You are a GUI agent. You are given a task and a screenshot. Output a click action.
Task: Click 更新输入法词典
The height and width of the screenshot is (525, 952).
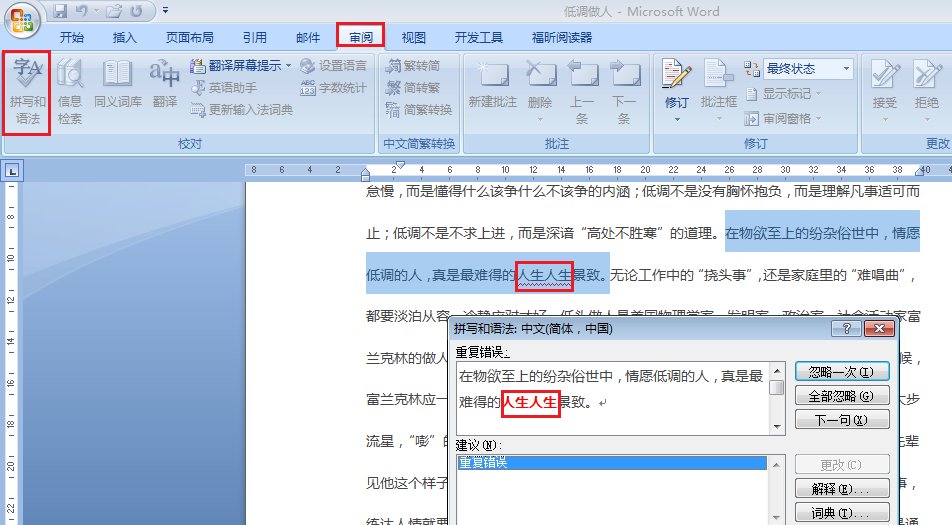[x=242, y=110]
